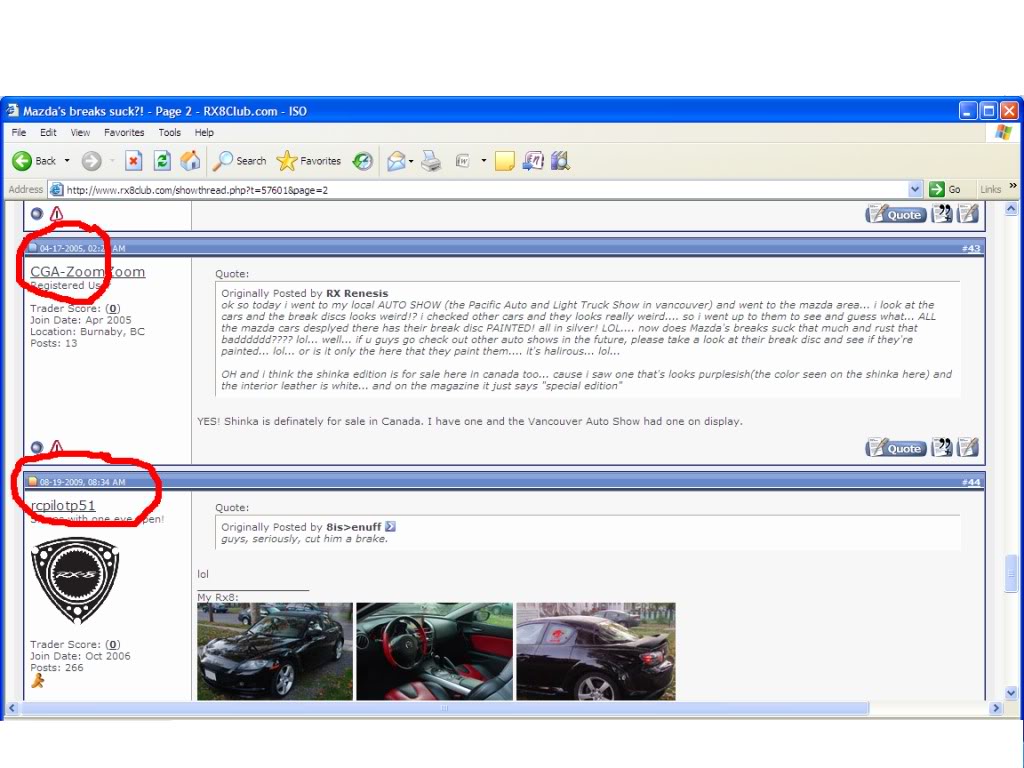Screen dimensions: 1024x768
Task: Open the yellow Discuss note icon
Action: tap(505, 161)
